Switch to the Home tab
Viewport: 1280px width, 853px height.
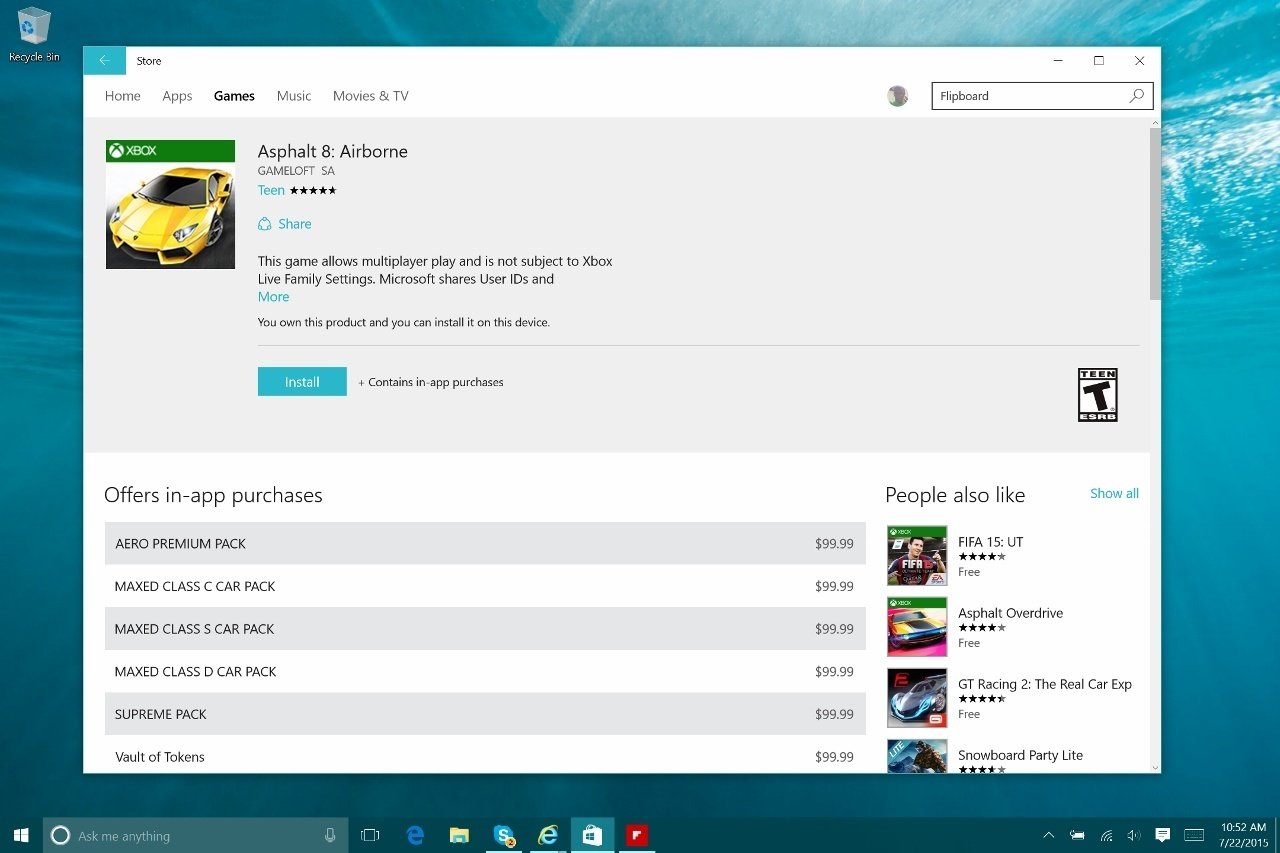point(123,96)
